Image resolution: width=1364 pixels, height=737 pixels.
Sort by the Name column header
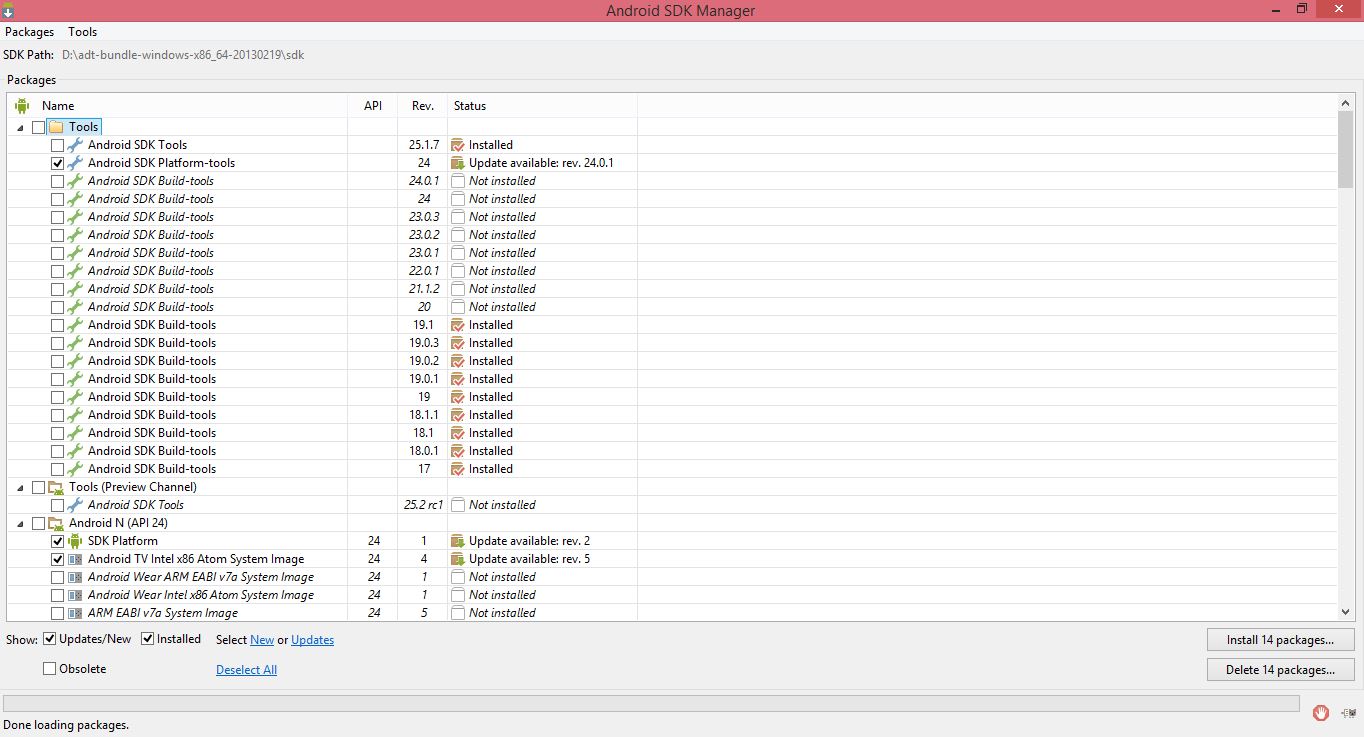click(x=178, y=105)
